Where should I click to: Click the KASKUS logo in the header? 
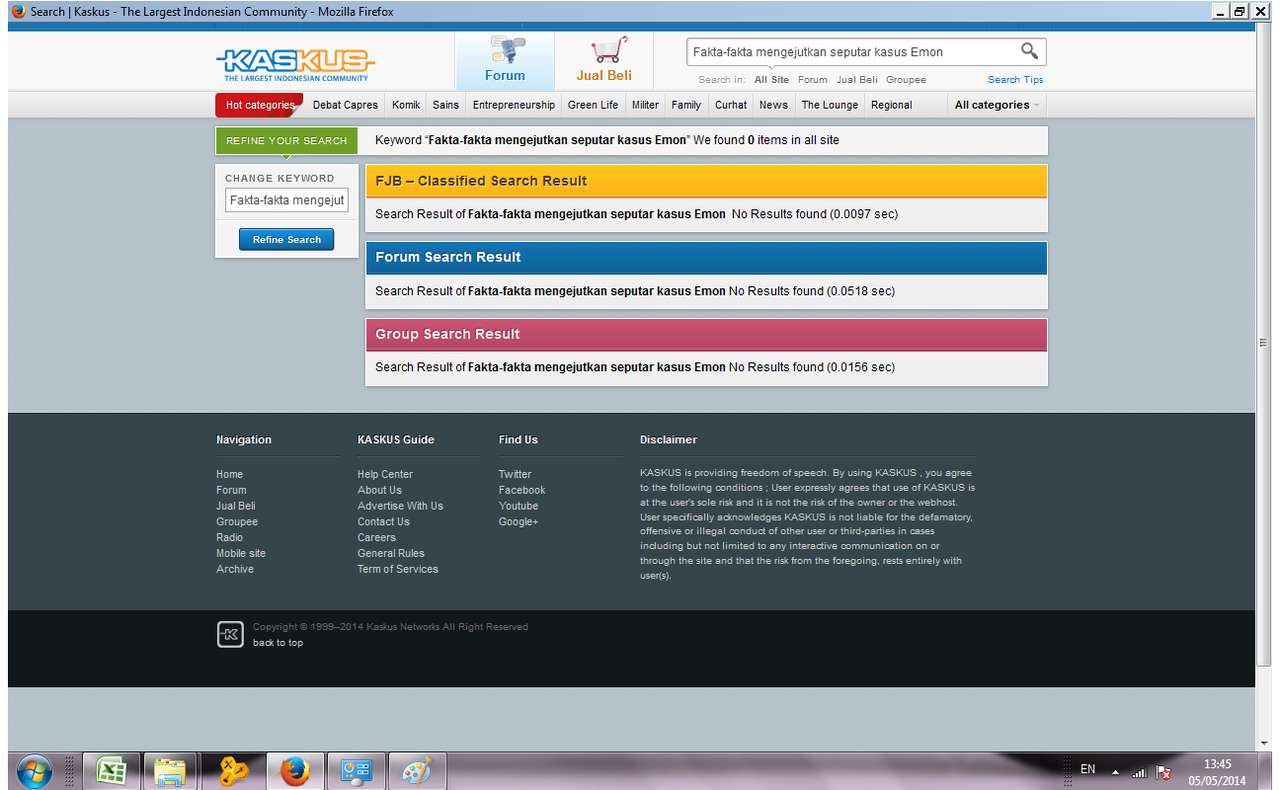296,64
